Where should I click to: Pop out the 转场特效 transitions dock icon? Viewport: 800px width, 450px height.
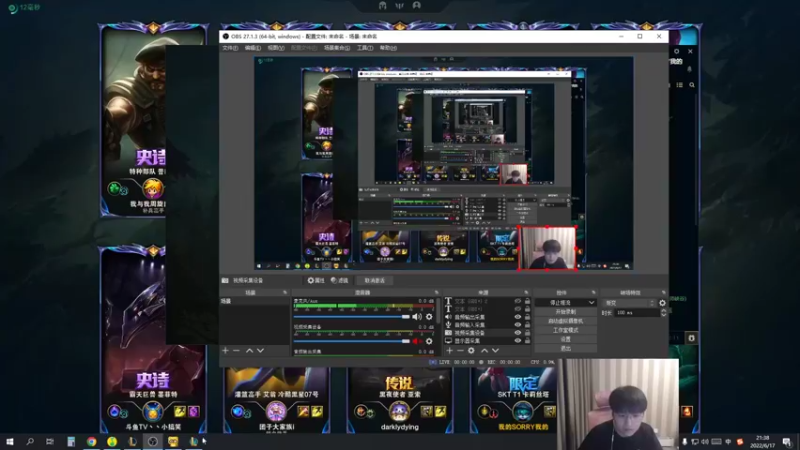(663, 292)
